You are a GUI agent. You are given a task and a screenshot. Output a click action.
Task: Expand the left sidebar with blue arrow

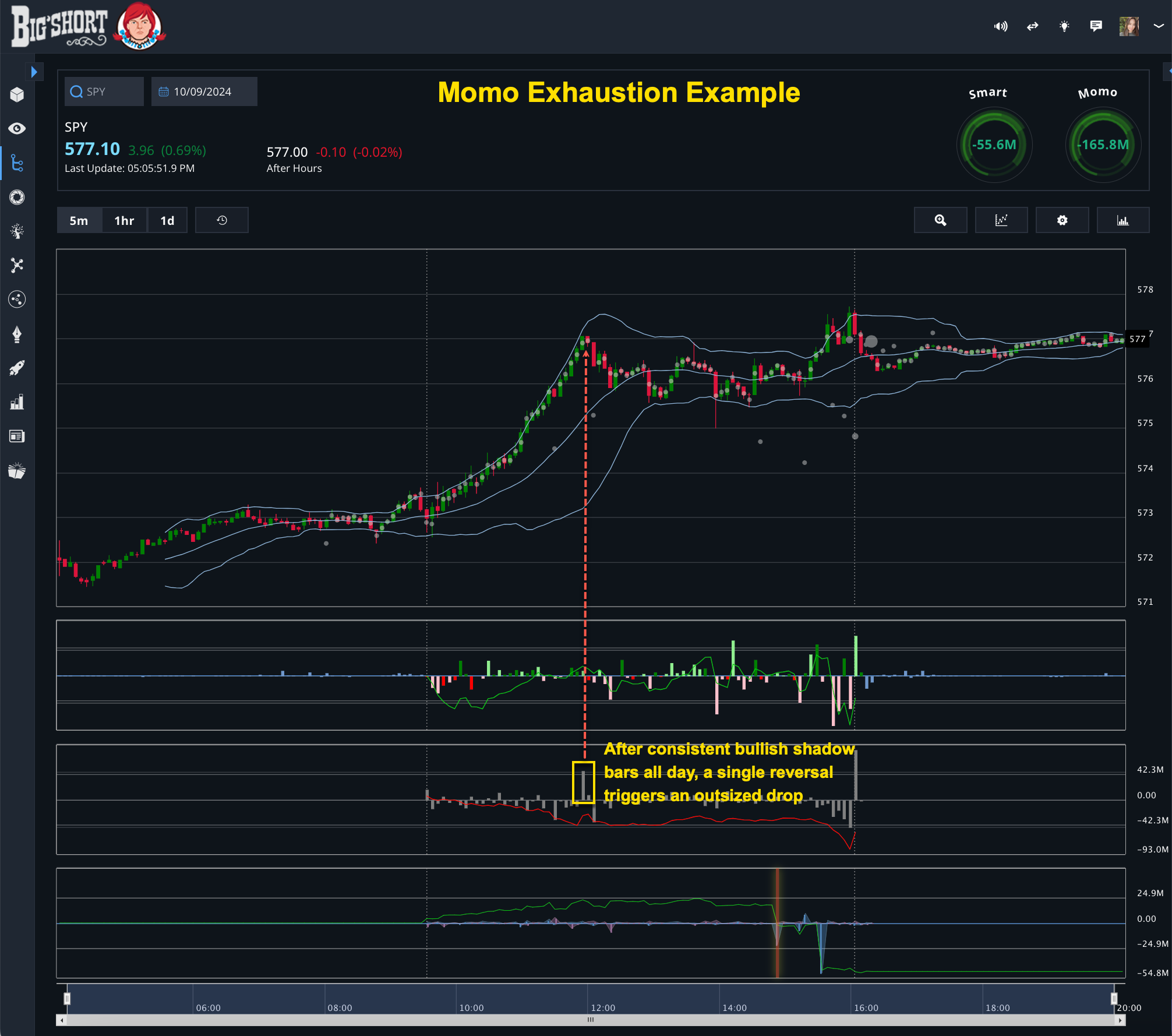(34, 72)
